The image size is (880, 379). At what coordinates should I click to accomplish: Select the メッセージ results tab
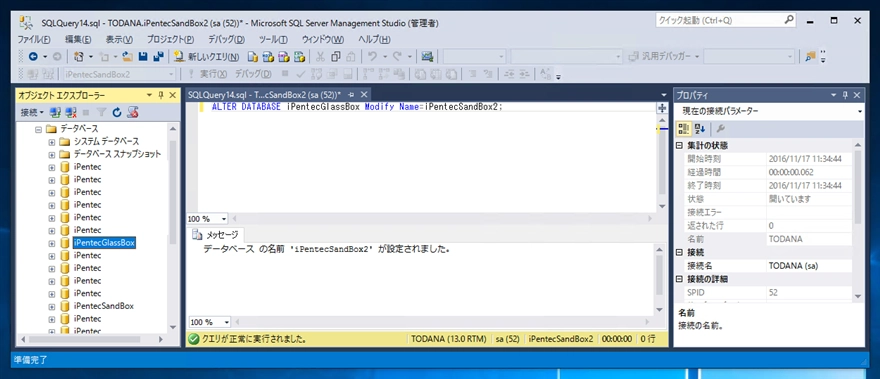[x=216, y=235]
